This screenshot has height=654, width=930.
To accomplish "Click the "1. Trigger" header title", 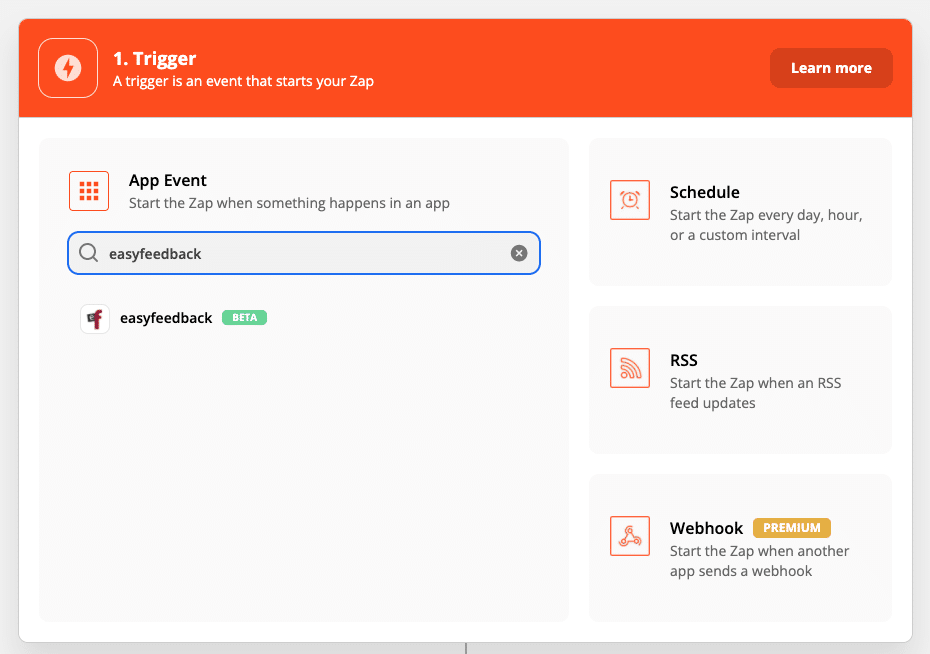I will (154, 59).
